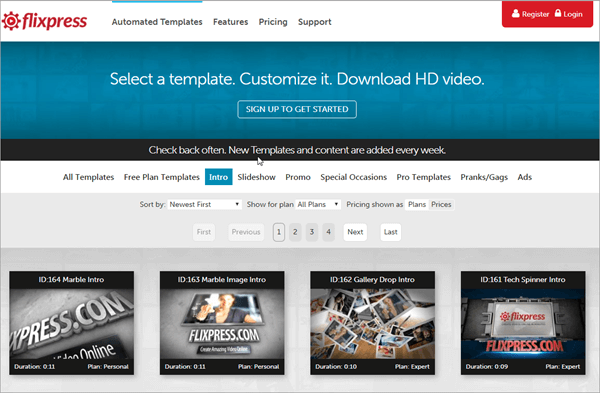Open Pranks/Gags category
Screen dimensions: 600x393
pyautogui.click(x=484, y=177)
